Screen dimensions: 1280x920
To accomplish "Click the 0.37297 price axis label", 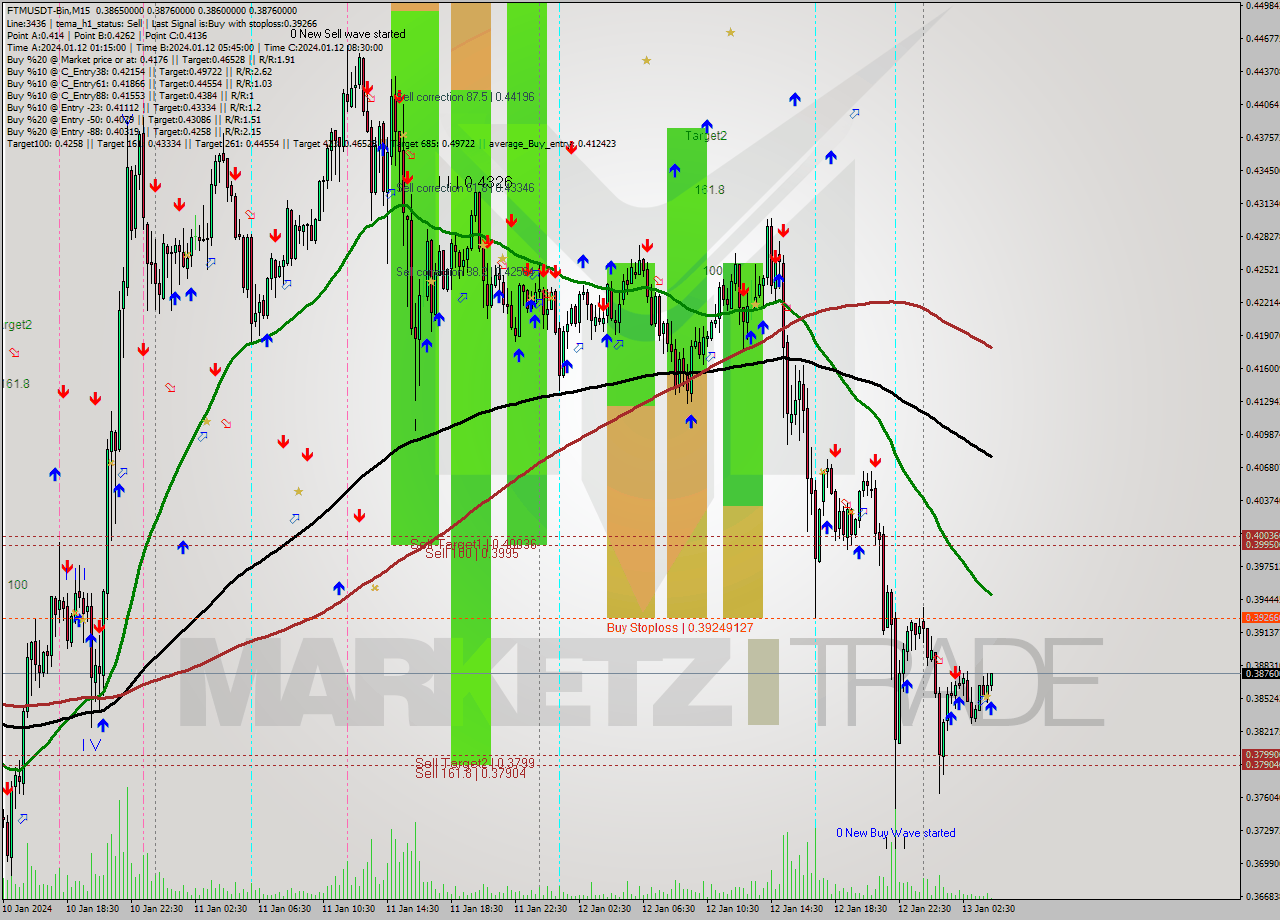I will coord(1262,830).
